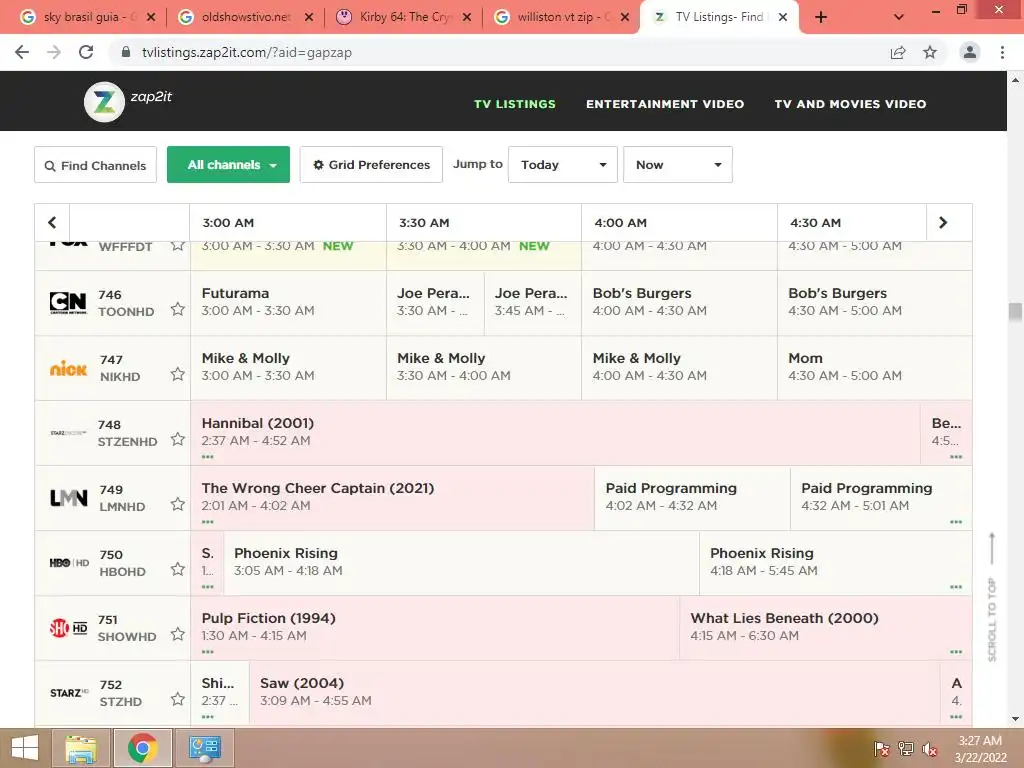1024x768 pixels.
Task: Open Mom 4:30 AM listing
Action: [874, 367]
